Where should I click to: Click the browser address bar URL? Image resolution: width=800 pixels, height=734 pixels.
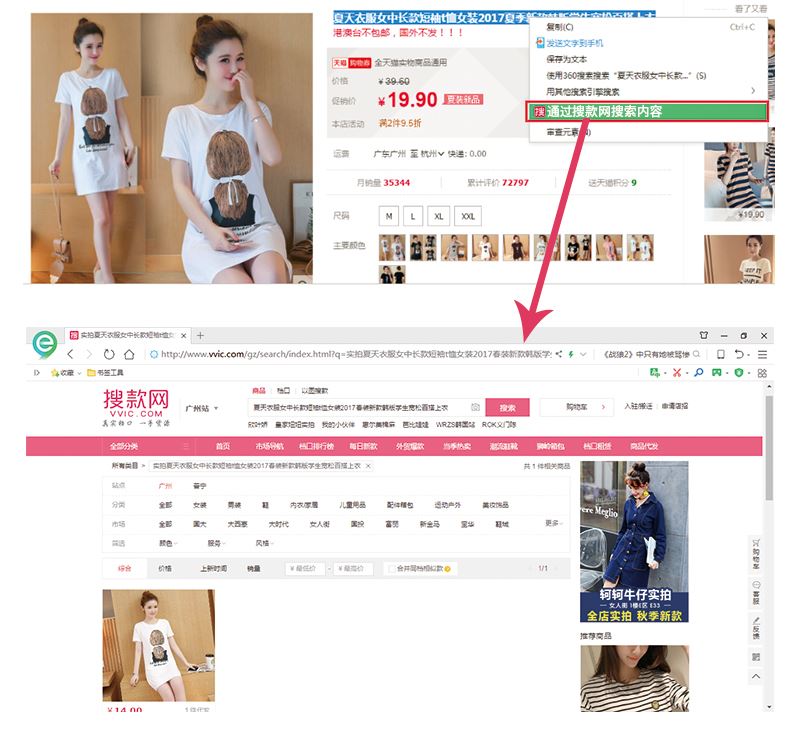pos(355,354)
